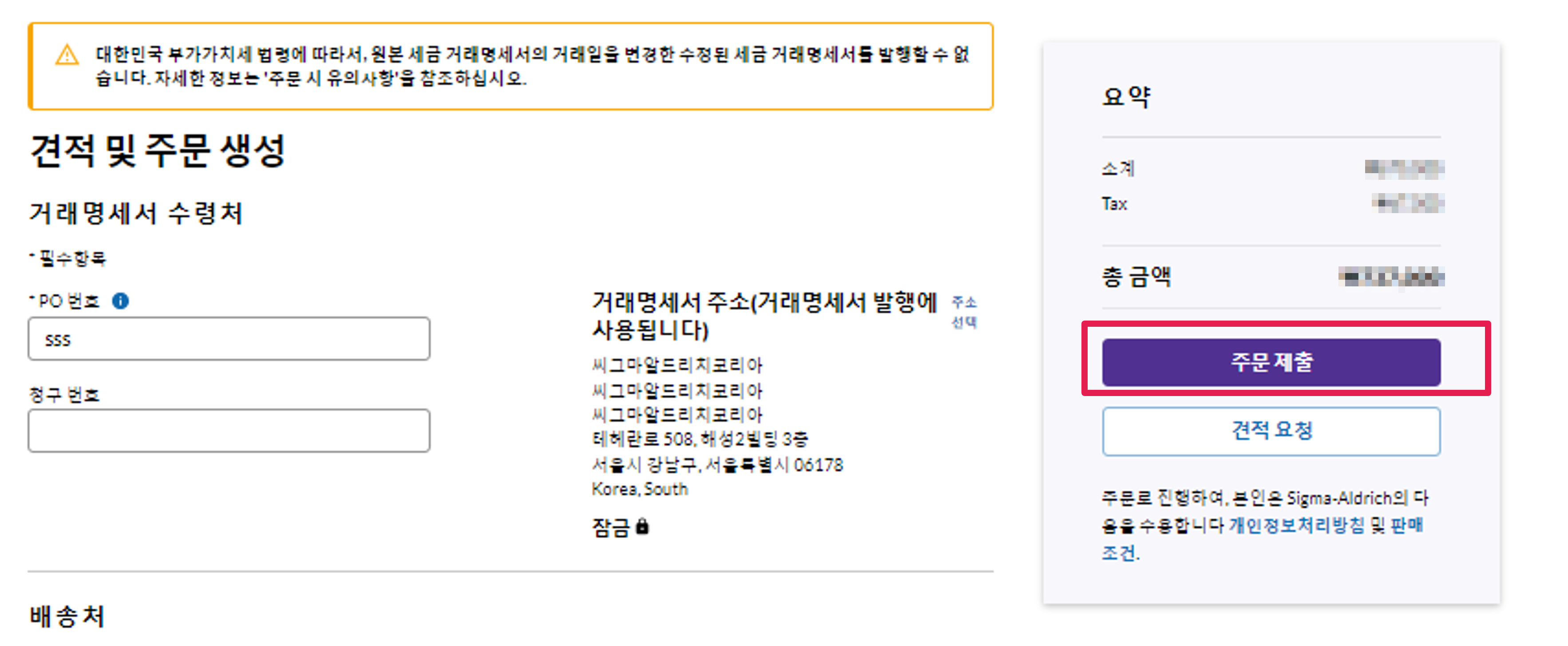Click the lock icon next to 잠금

tap(642, 527)
